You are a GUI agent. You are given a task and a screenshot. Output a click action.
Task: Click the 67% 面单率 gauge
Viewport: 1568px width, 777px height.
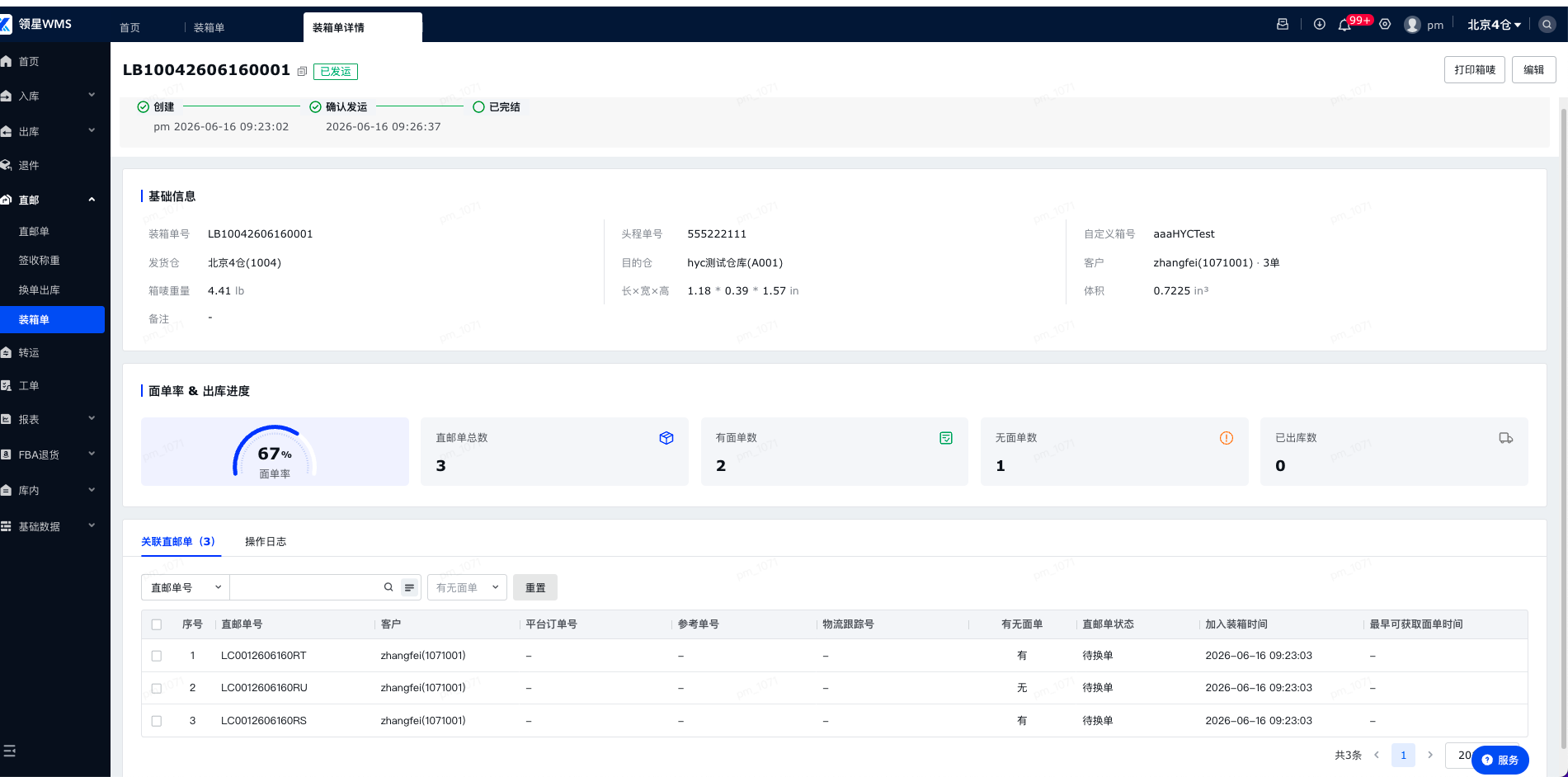[x=275, y=451]
